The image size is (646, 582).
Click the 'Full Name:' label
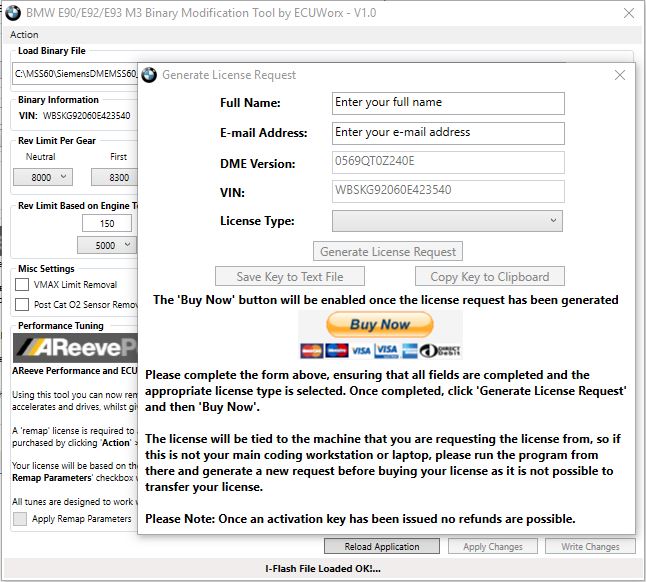(250, 103)
